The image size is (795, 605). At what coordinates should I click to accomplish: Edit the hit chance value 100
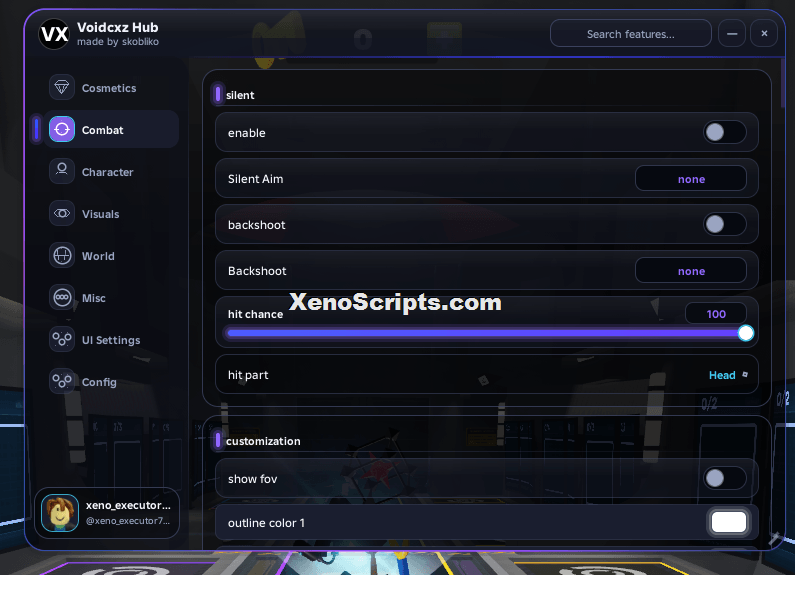(x=715, y=313)
